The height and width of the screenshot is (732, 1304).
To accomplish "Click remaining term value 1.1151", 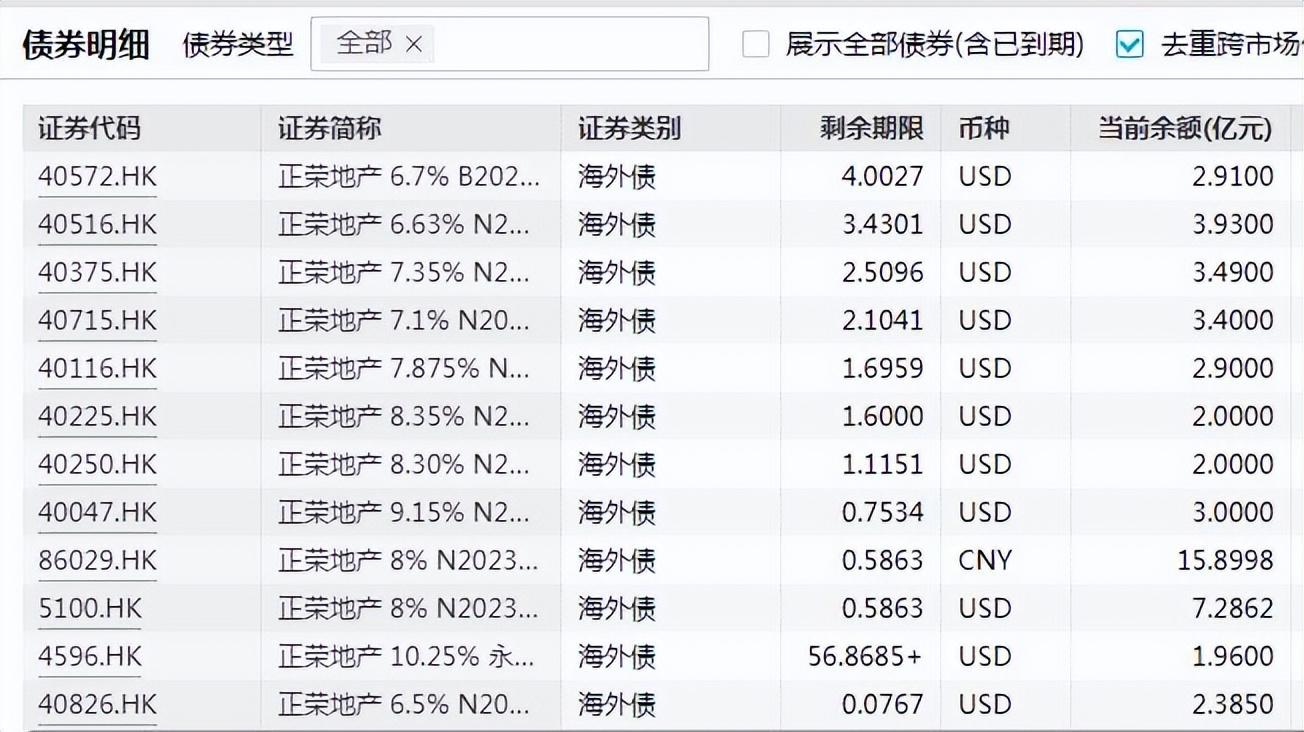I will 883,465.
